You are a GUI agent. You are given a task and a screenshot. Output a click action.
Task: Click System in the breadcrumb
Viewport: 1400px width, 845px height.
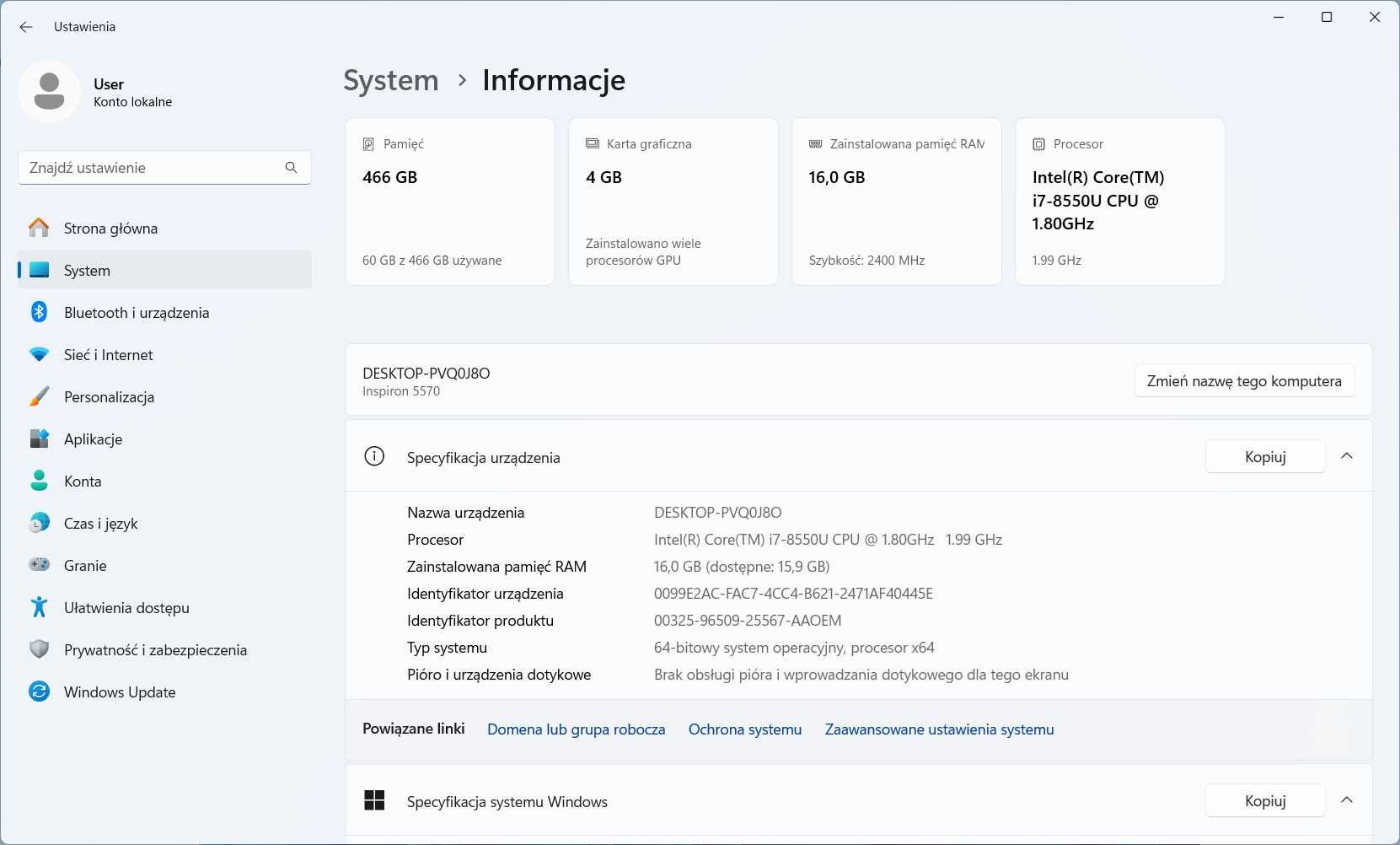(x=391, y=80)
